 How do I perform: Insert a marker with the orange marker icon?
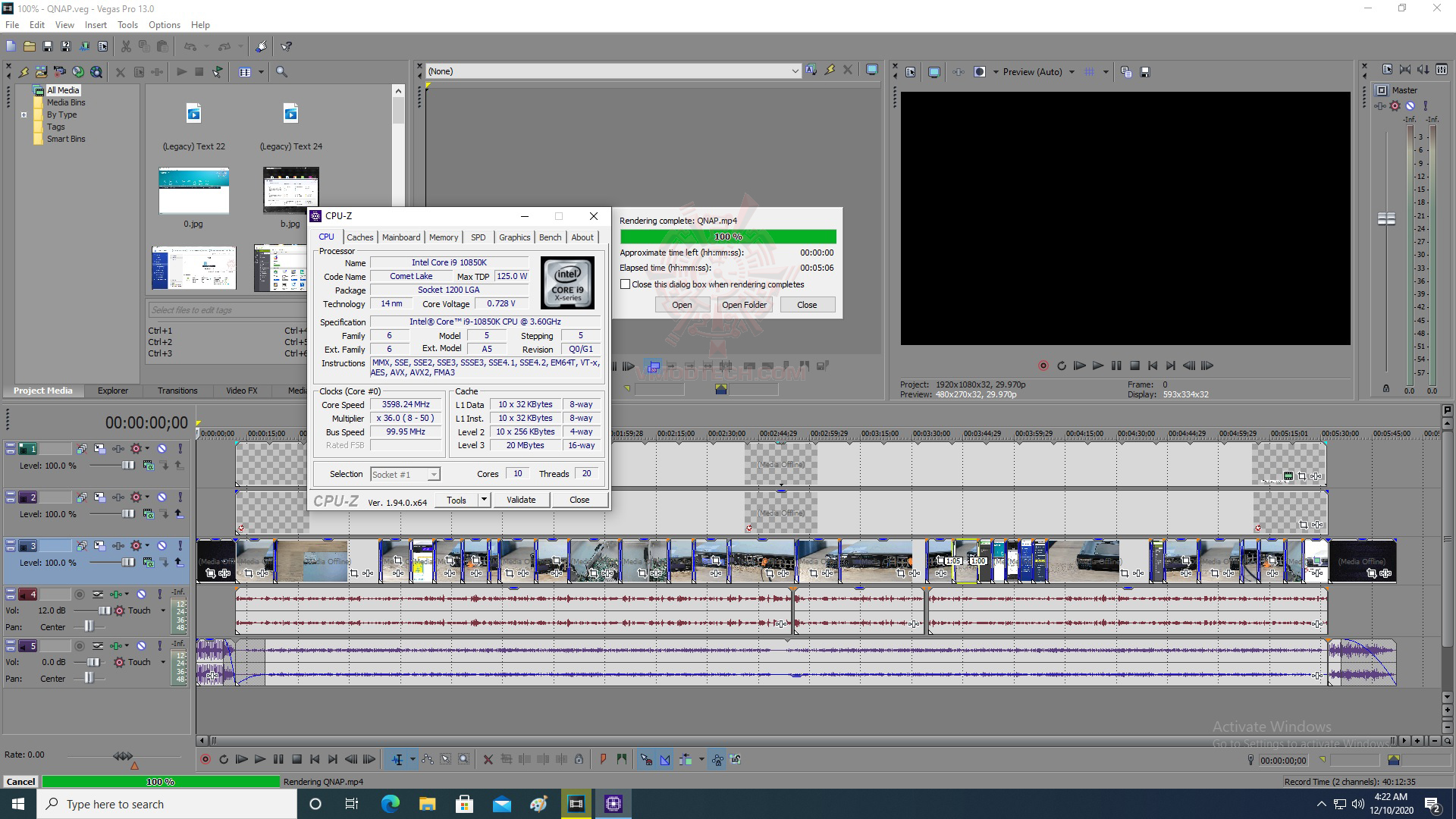pos(603,759)
